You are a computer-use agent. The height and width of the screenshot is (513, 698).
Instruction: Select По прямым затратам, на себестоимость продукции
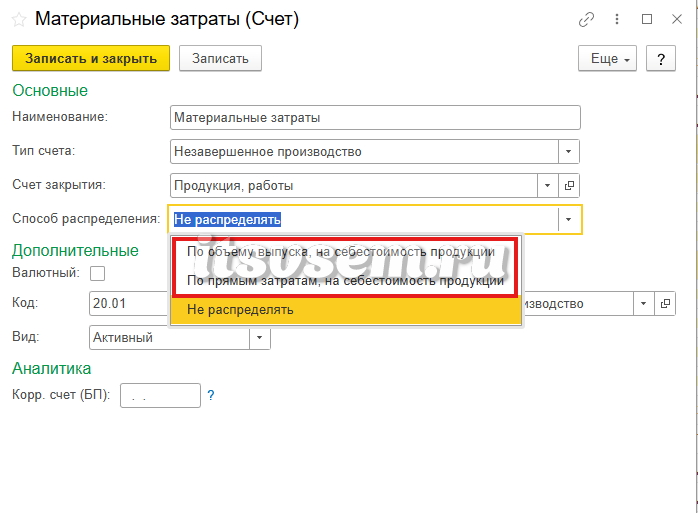click(x=345, y=281)
